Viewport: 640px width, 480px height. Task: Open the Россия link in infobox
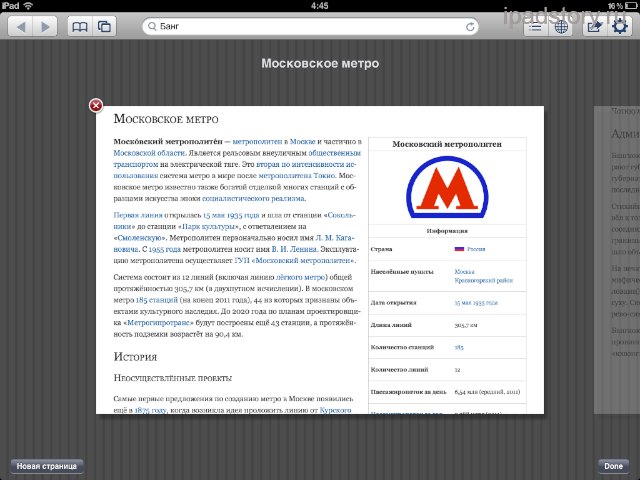476,249
